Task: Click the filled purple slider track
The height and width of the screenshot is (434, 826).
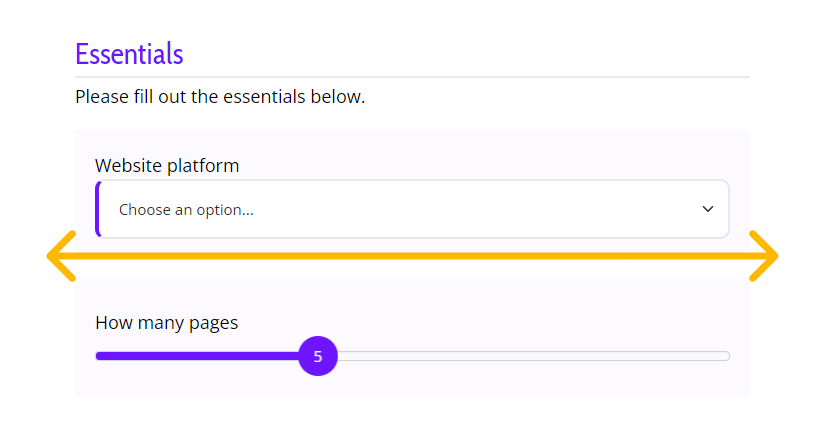Action: (198, 356)
